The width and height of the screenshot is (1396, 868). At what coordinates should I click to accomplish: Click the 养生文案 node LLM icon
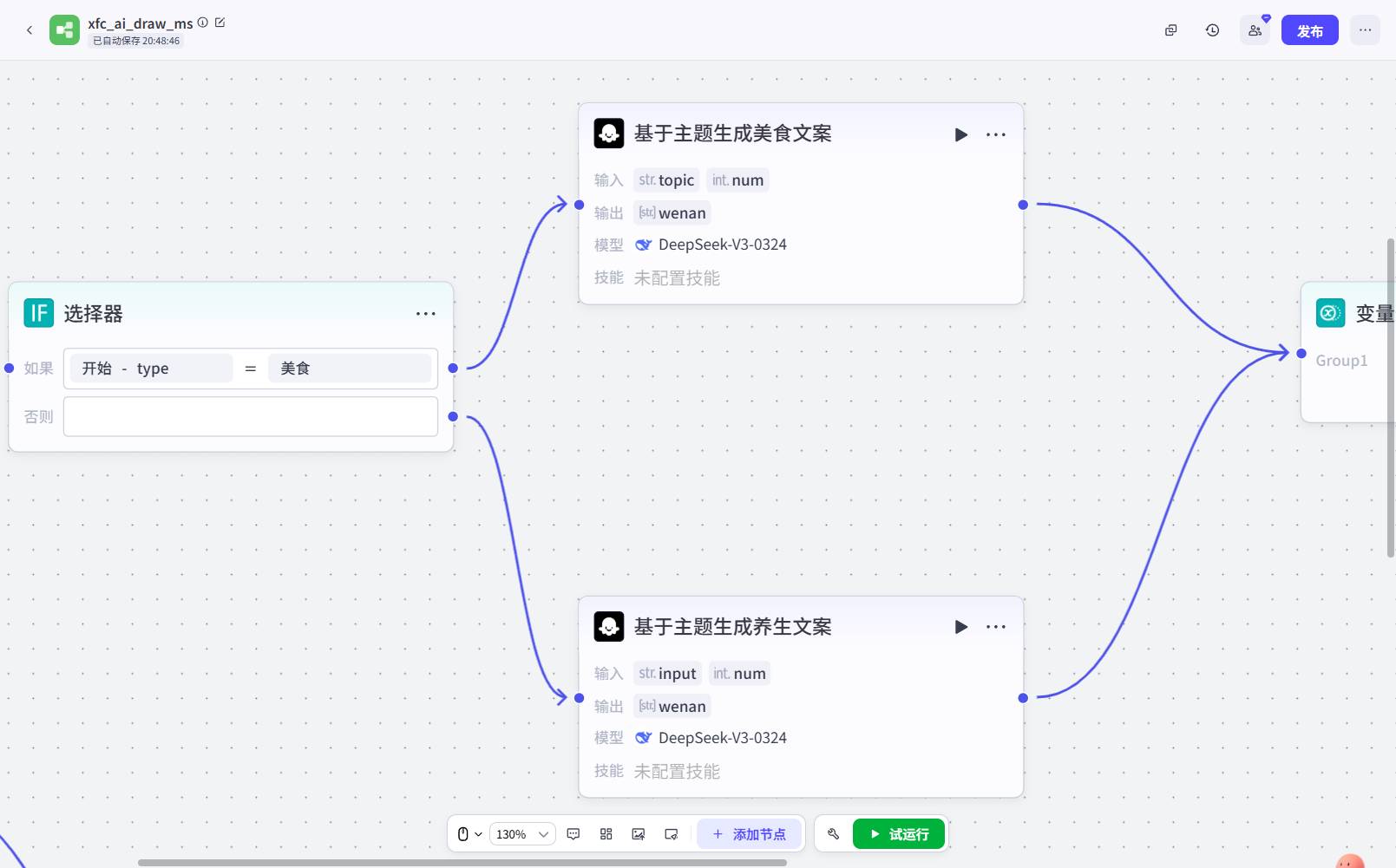(x=609, y=626)
